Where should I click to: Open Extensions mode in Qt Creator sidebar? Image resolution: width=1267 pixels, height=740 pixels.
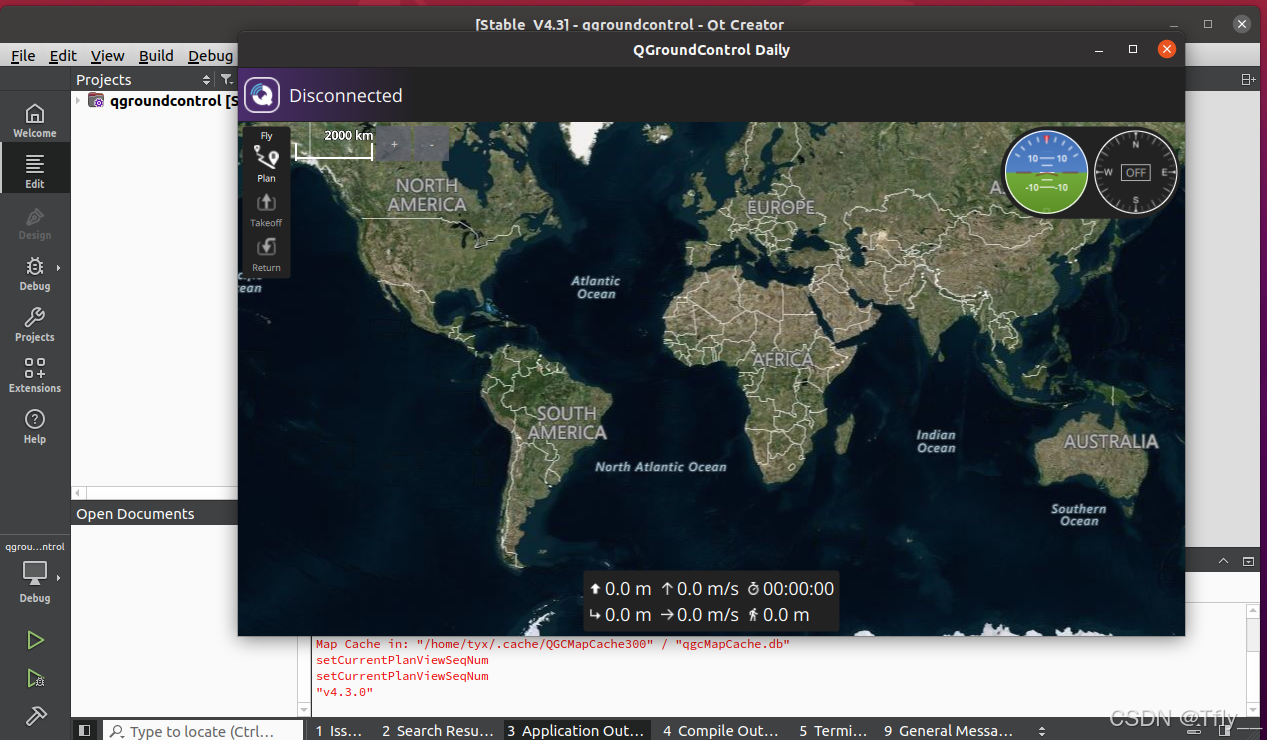35,375
